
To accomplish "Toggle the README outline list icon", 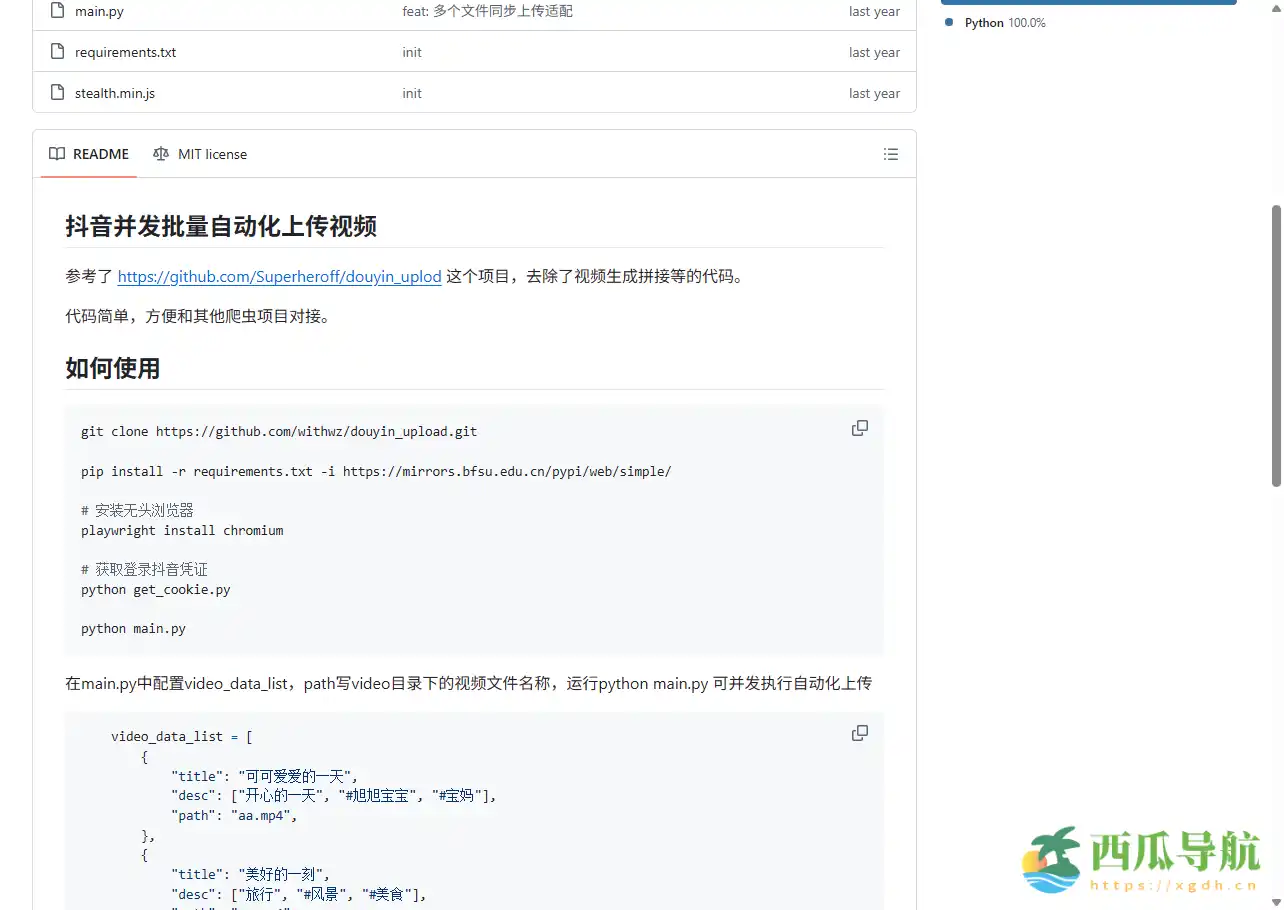I will pyautogui.click(x=890, y=153).
